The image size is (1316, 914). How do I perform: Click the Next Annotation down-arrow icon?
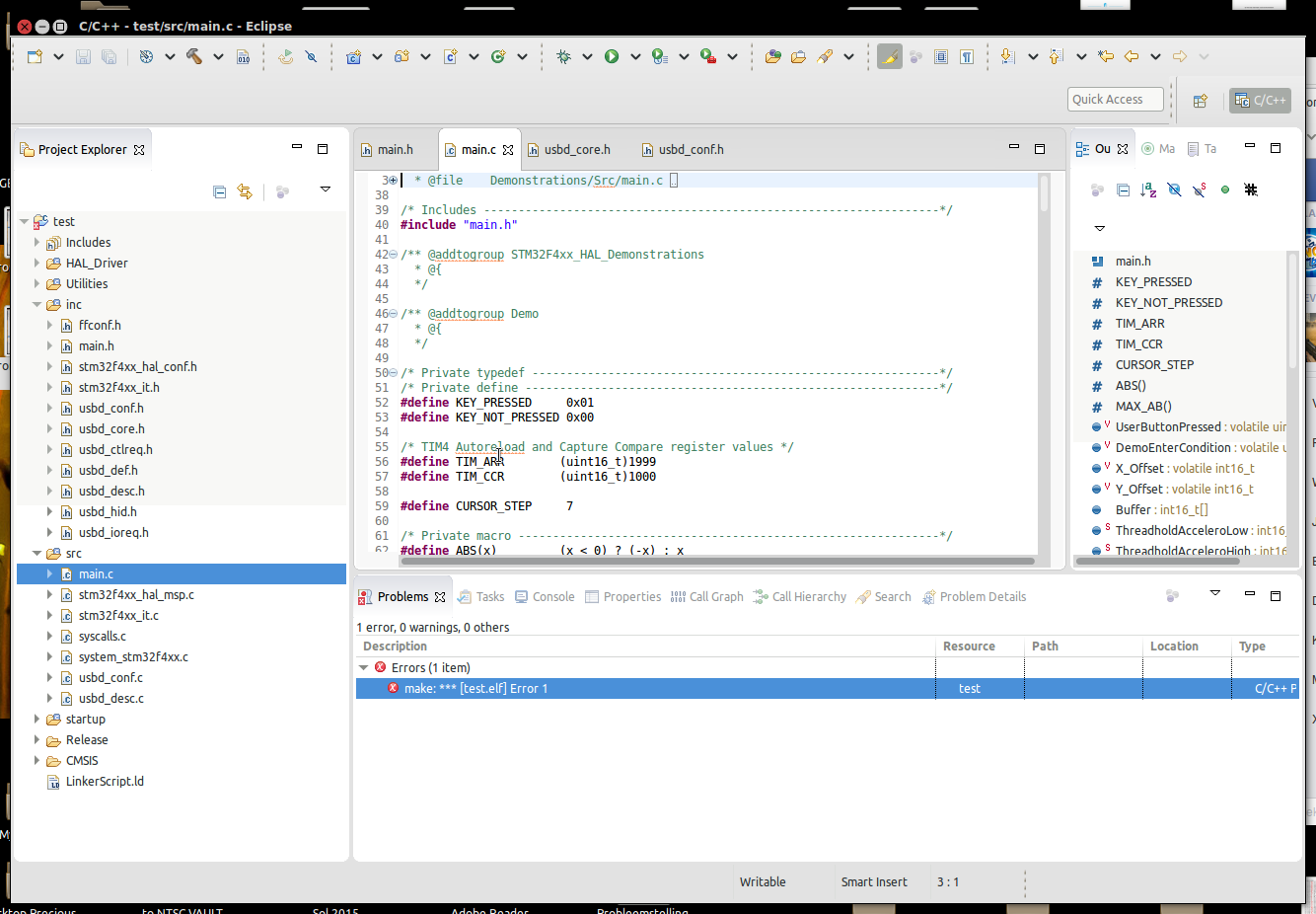click(x=1007, y=57)
